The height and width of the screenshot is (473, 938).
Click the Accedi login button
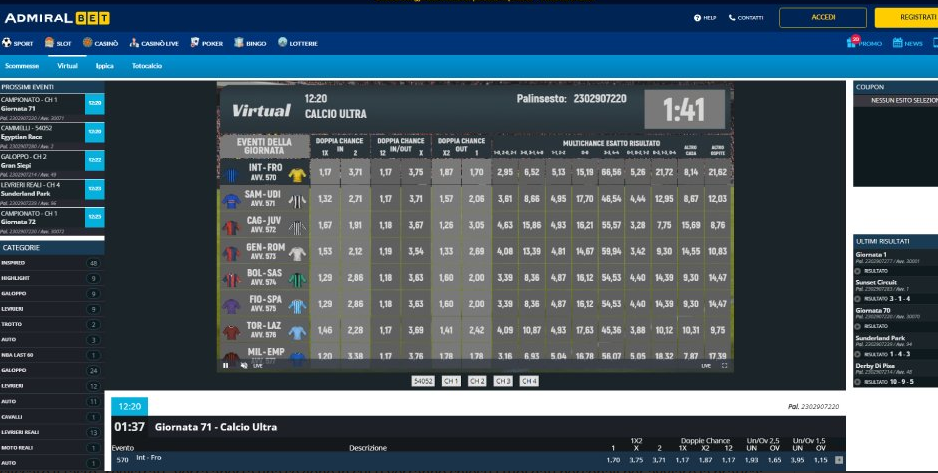(x=823, y=17)
